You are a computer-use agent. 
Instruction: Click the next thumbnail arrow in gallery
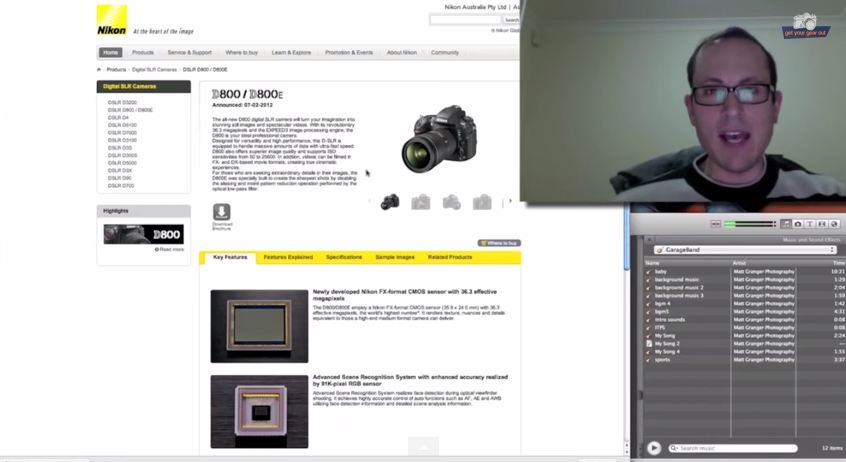tap(510, 201)
